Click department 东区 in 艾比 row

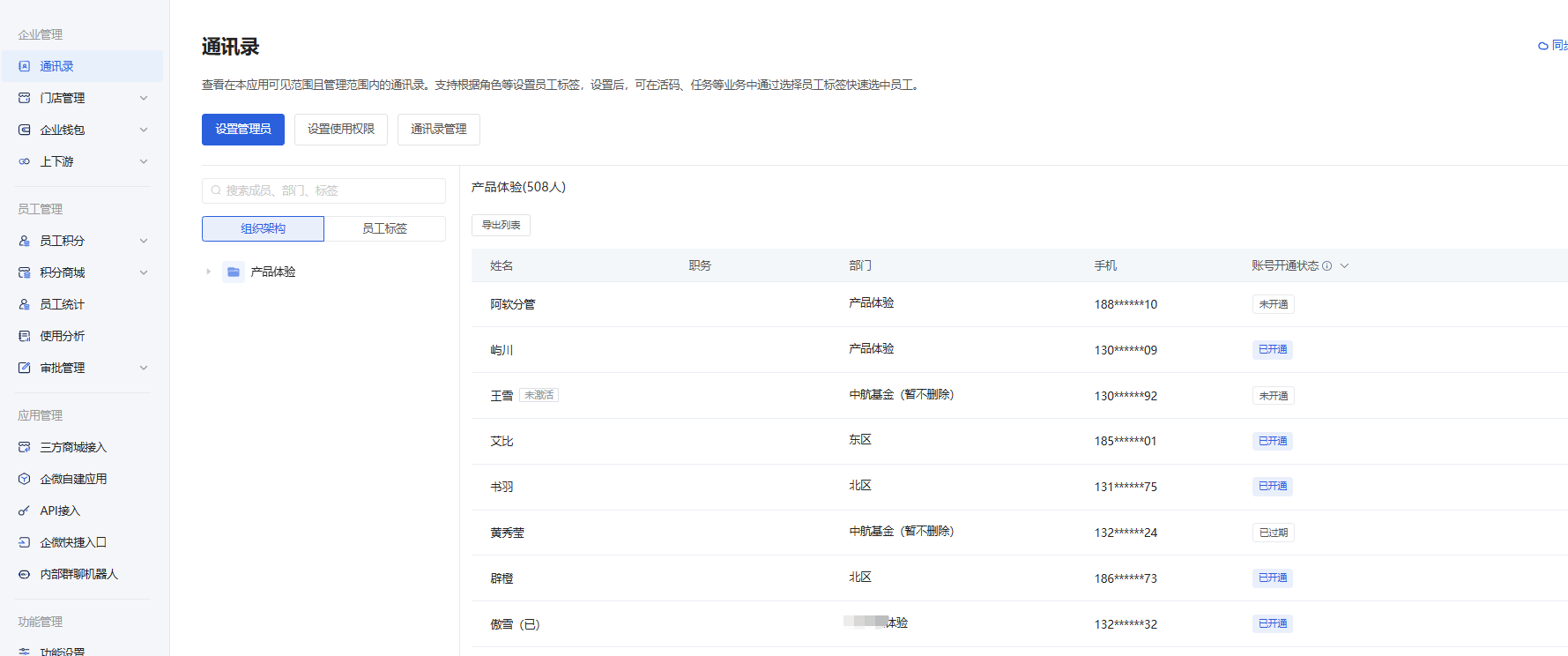[860, 439]
